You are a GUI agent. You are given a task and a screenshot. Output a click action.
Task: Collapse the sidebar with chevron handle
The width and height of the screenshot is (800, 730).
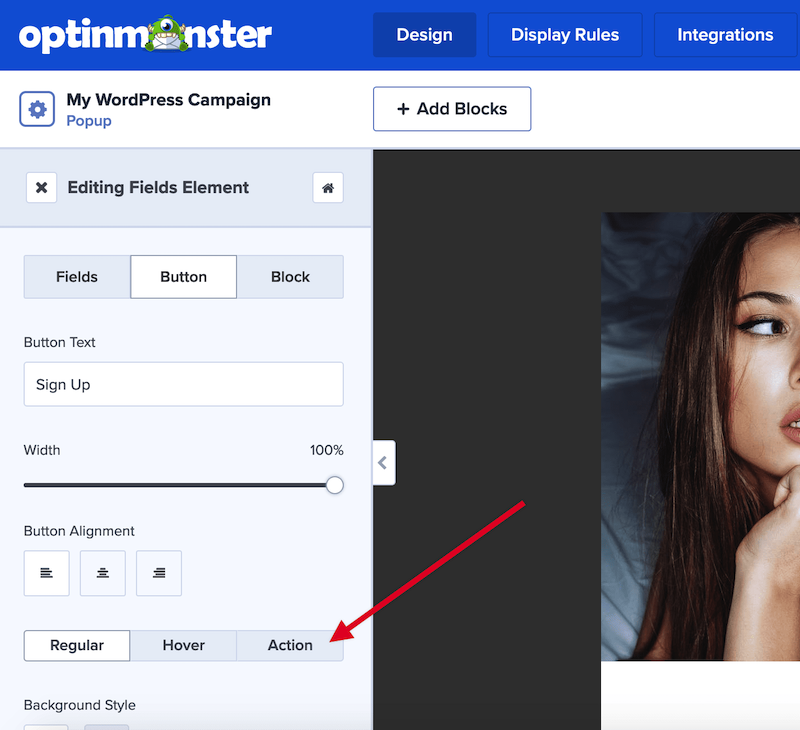pos(384,463)
